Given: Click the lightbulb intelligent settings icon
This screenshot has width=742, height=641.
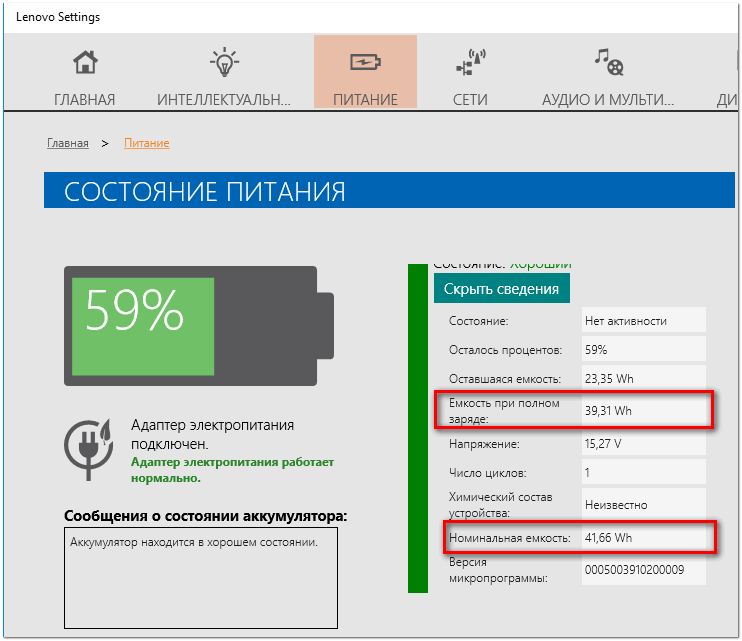Looking at the screenshot, I should 224,63.
